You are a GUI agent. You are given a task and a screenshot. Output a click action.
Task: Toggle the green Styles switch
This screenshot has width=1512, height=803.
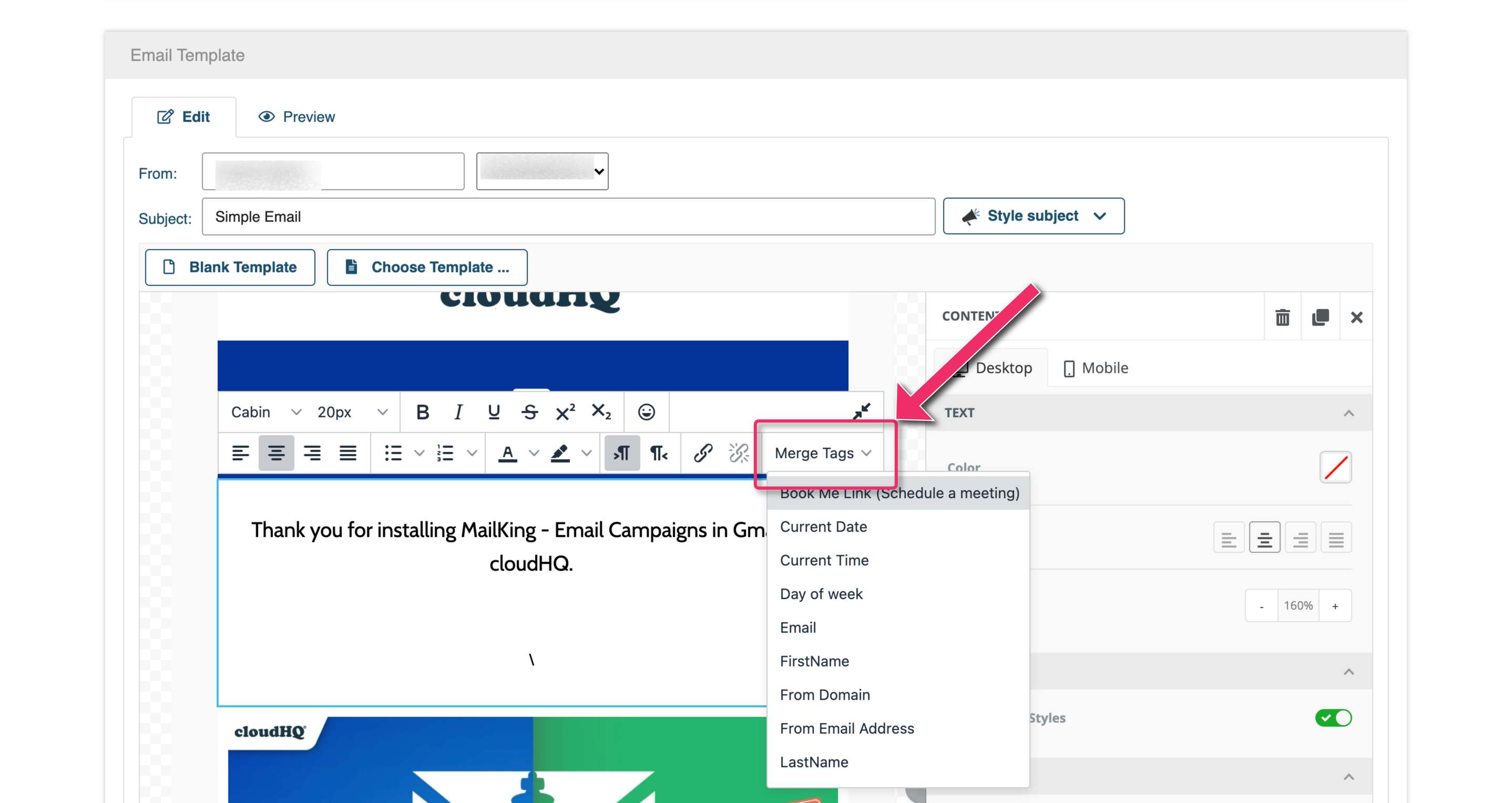[x=1333, y=717]
